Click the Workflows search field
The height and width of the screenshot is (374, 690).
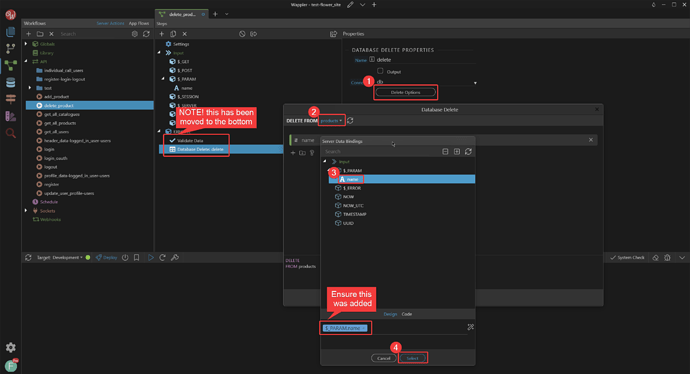coord(92,34)
